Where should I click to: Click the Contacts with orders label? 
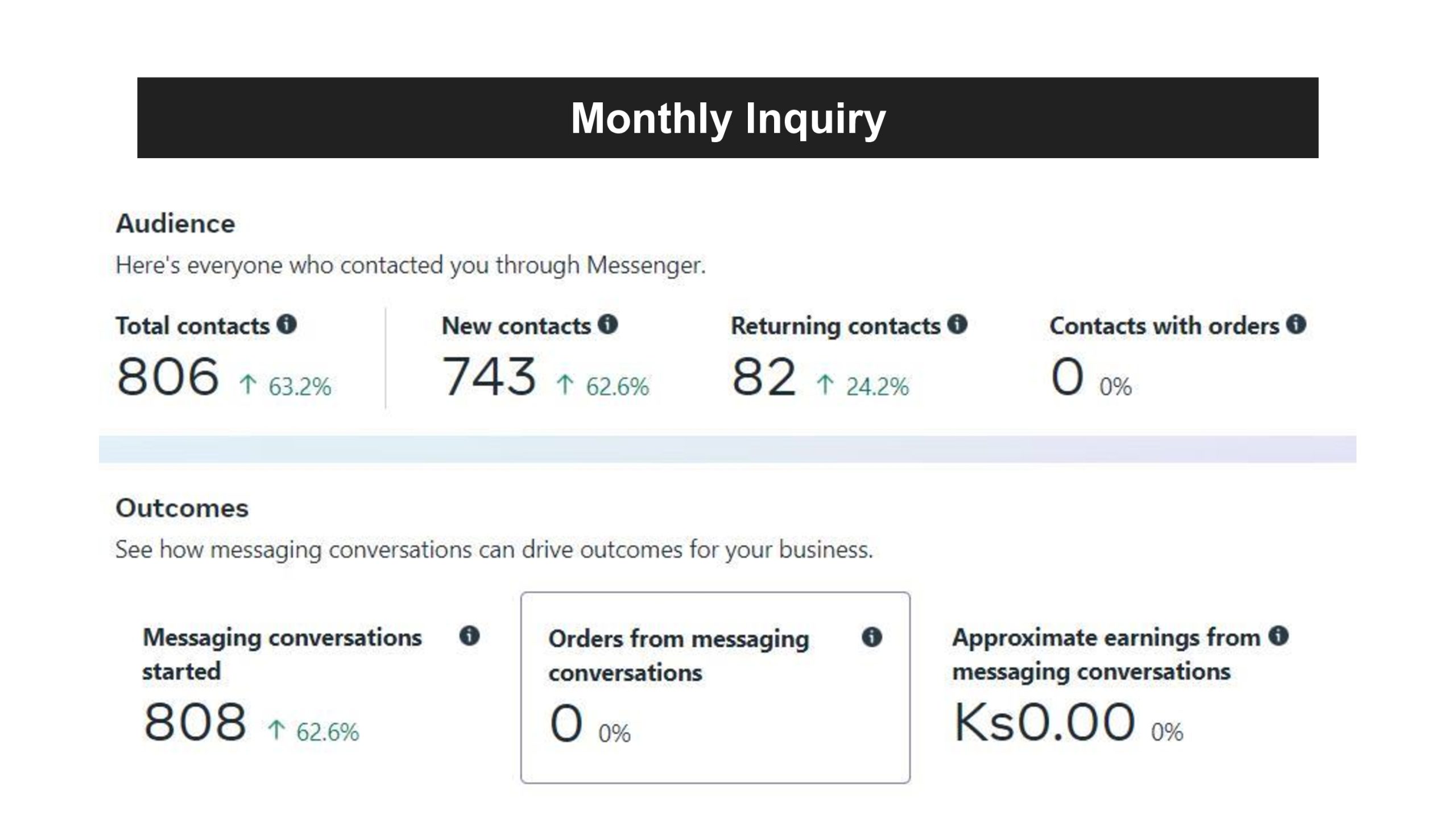1164,326
